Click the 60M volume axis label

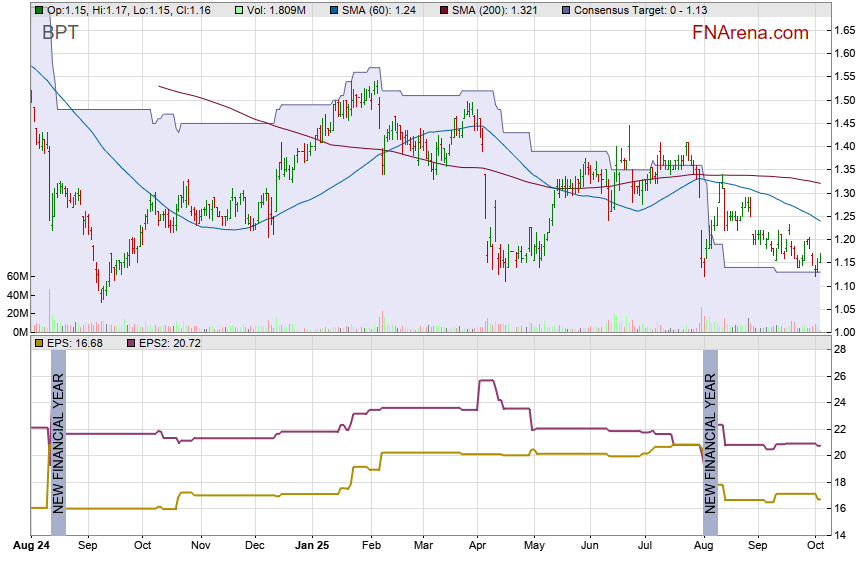pyautogui.click(x=16, y=276)
